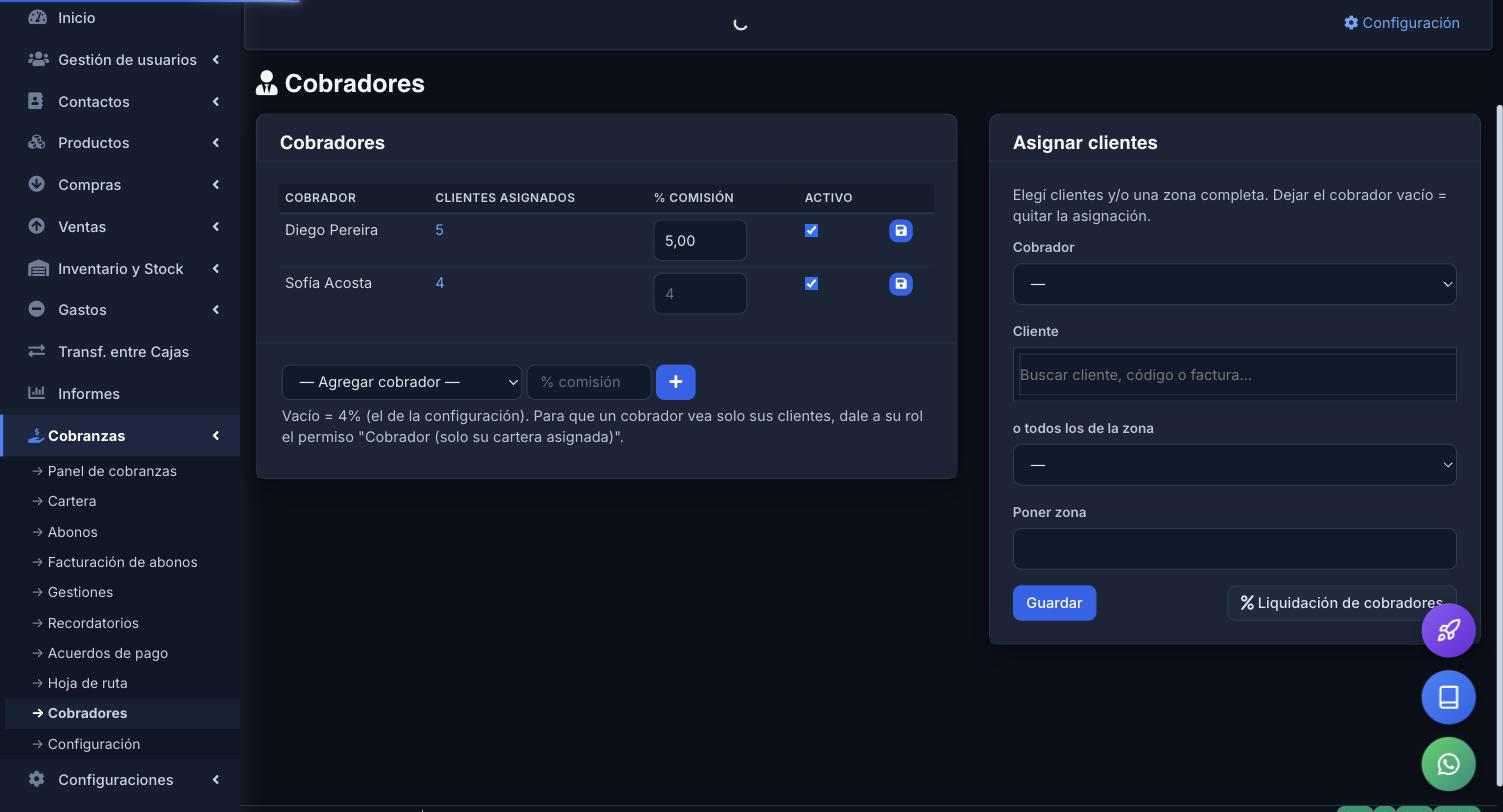Click Diego Pereira's commission field 5,00
The width and height of the screenshot is (1503, 812).
pyautogui.click(x=700, y=240)
